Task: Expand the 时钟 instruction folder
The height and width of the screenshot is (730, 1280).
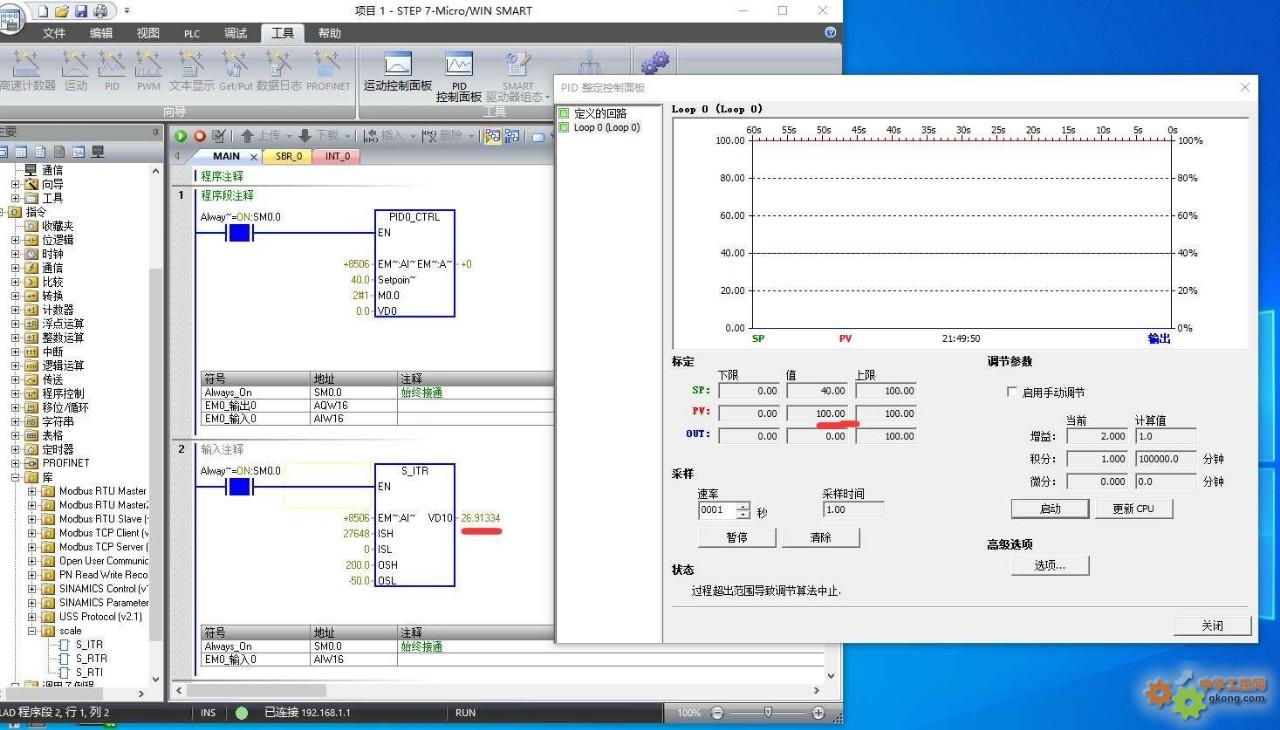Action: (x=15, y=254)
